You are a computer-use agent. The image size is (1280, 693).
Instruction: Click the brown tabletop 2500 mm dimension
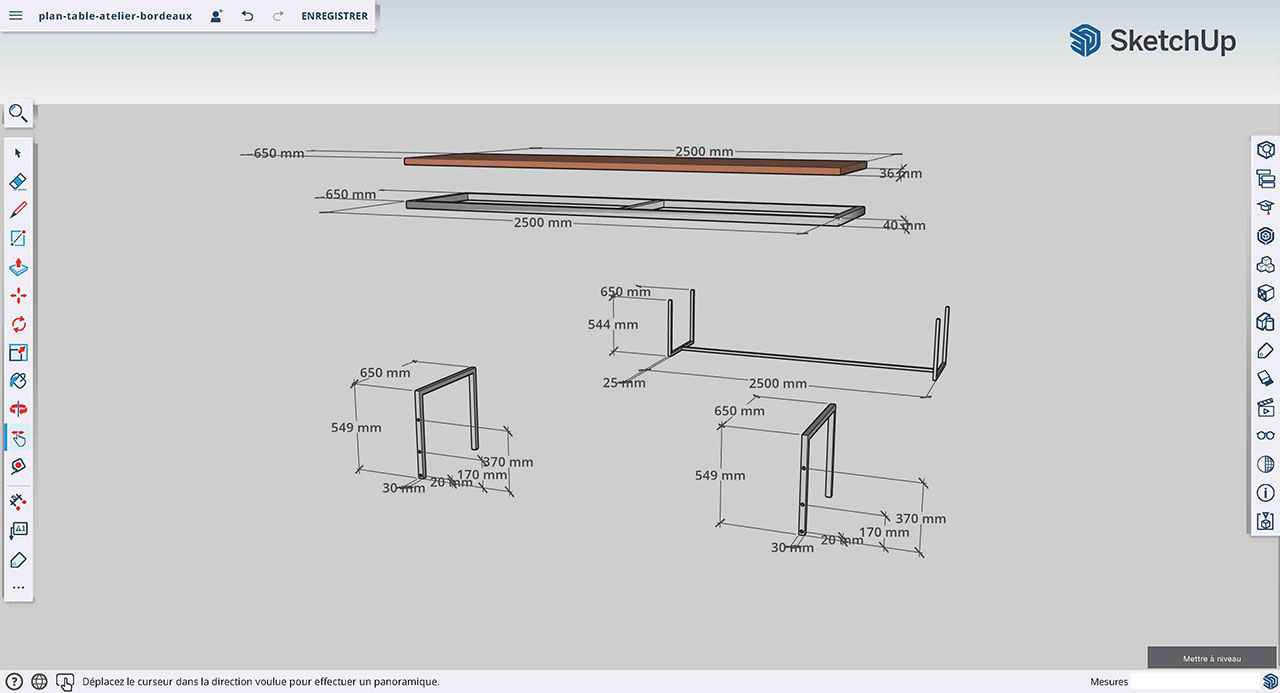click(704, 152)
